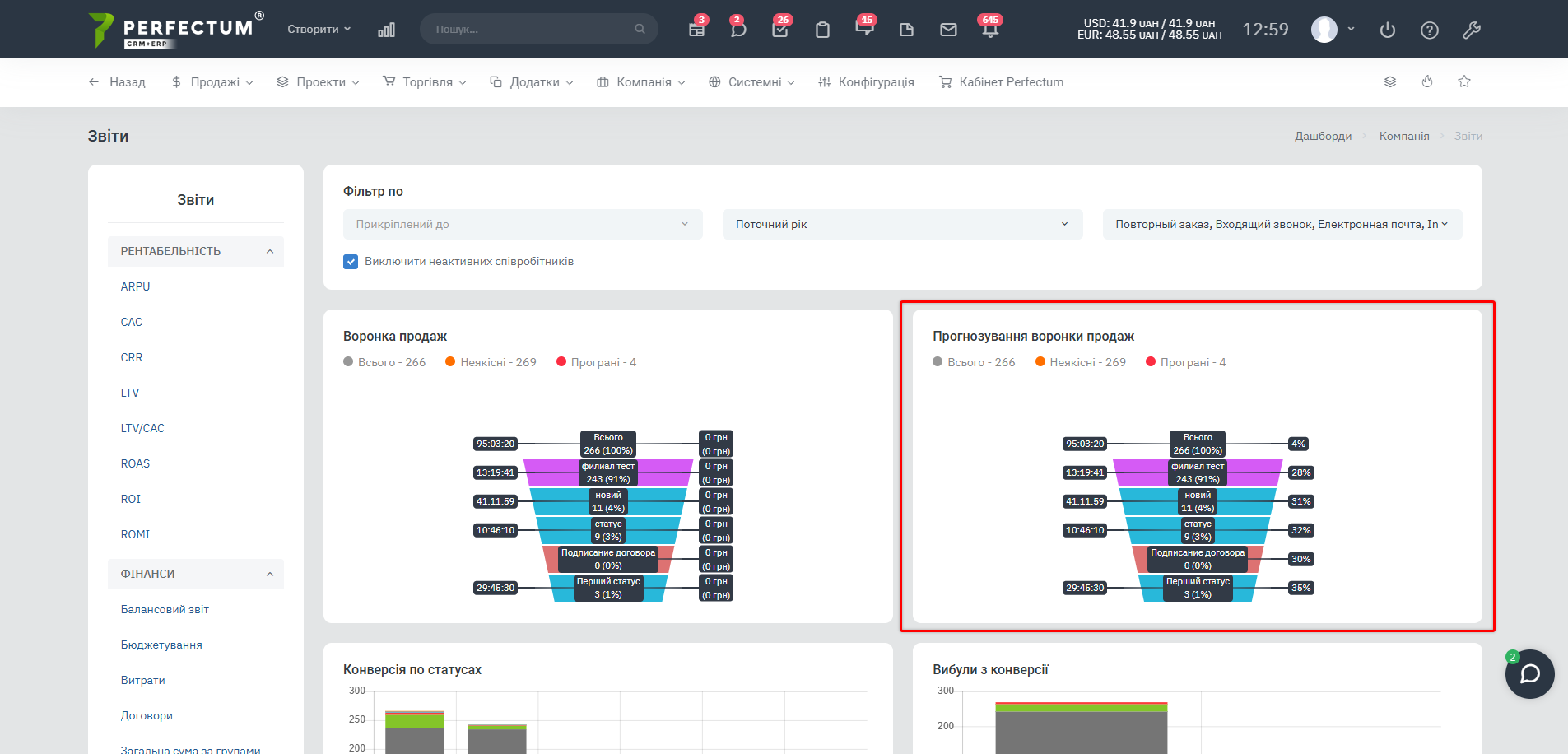
Task: Open the Продажі menu
Action: 212,82
